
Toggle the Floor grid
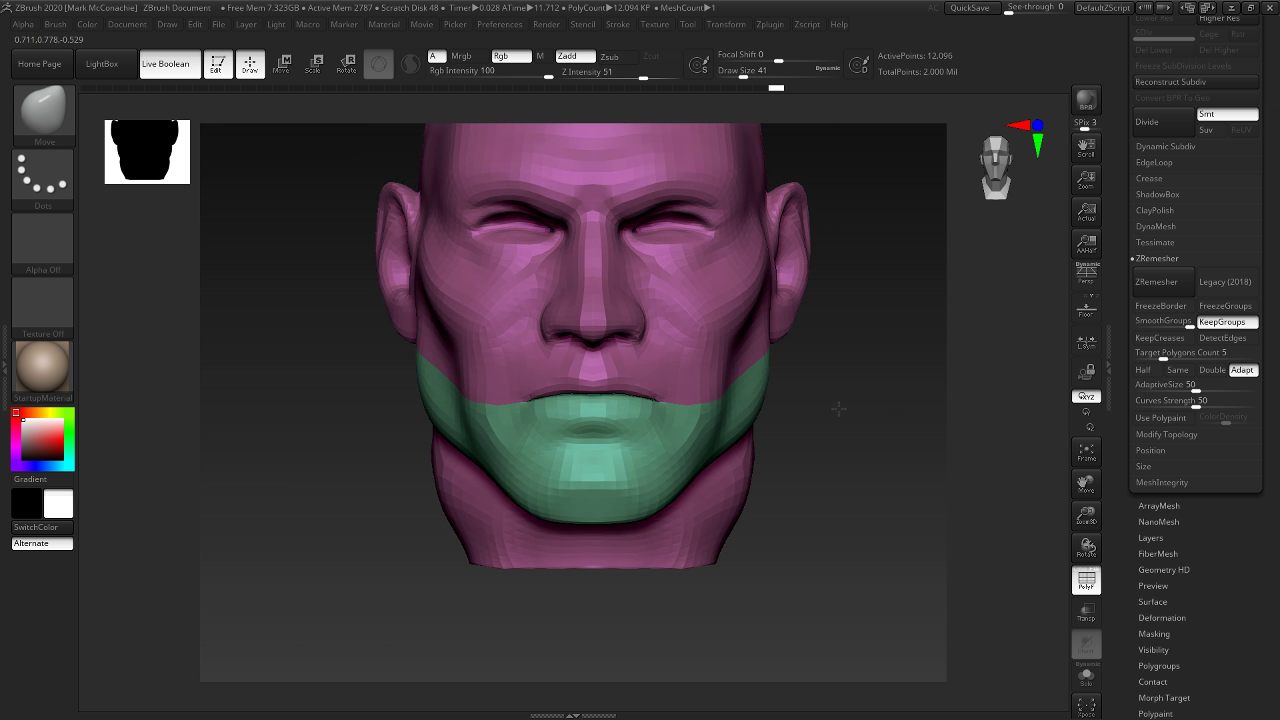click(1086, 308)
